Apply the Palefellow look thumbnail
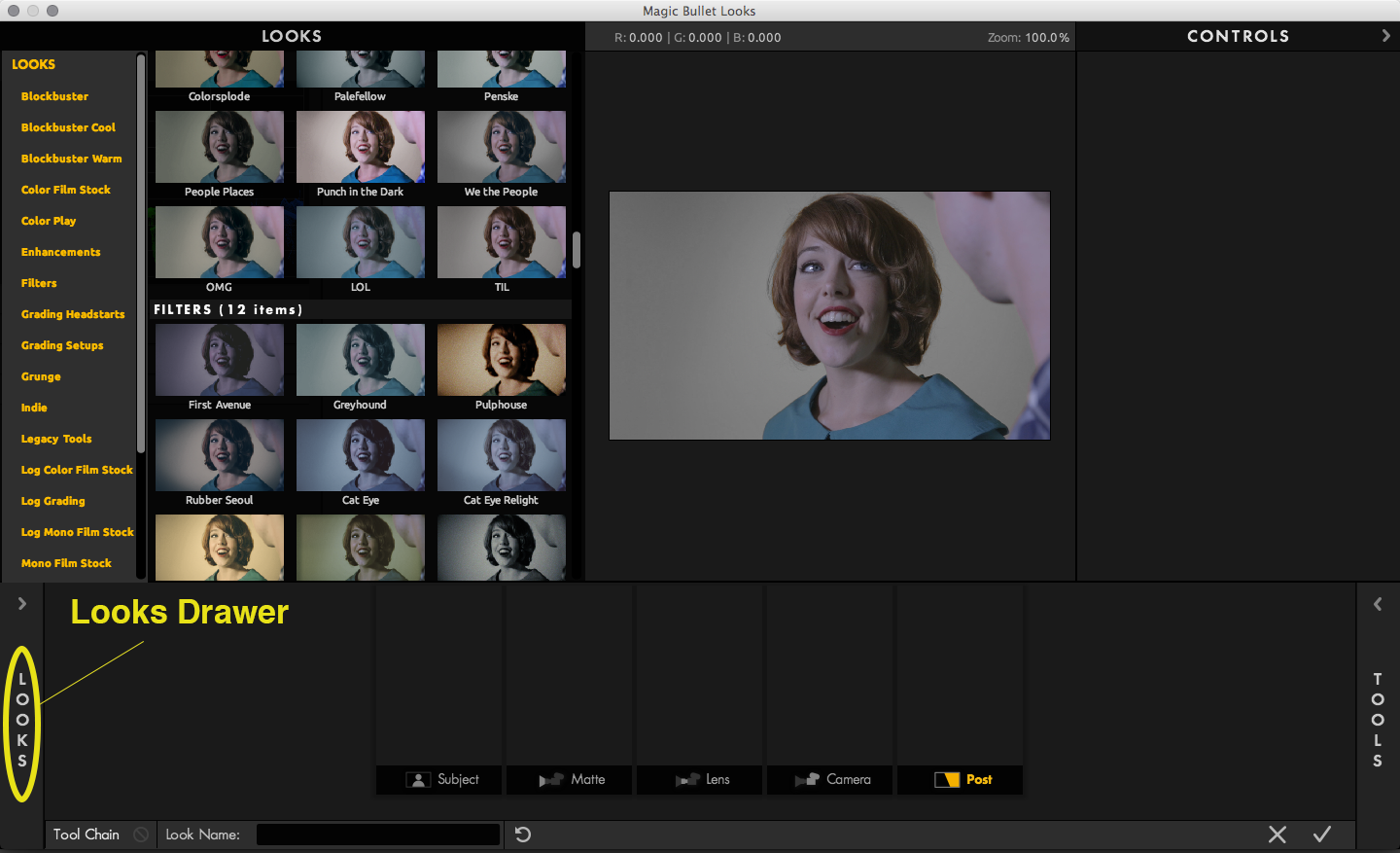 [361, 70]
